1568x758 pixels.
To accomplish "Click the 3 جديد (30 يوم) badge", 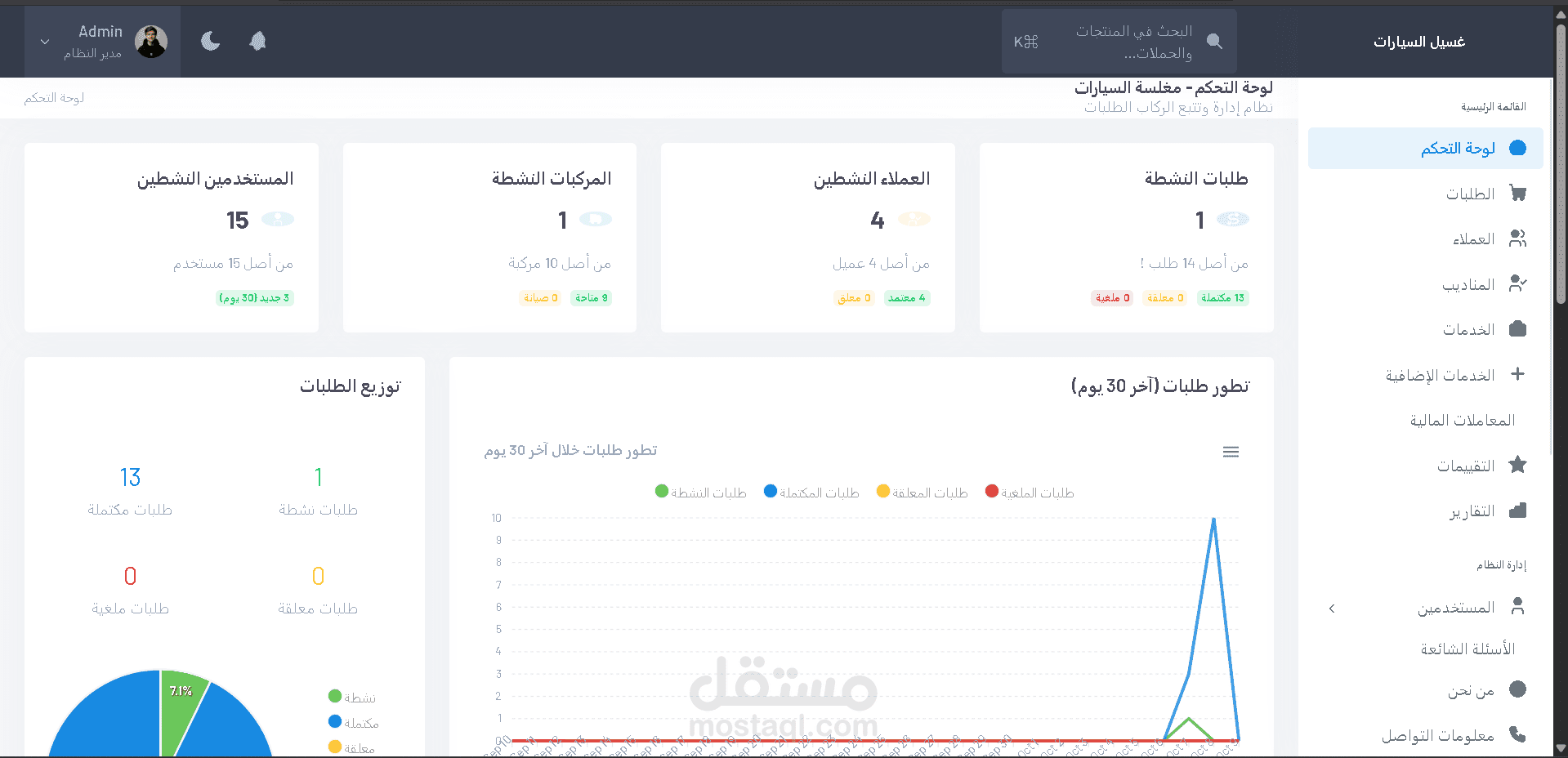I will pyautogui.click(x=255, y=298).
